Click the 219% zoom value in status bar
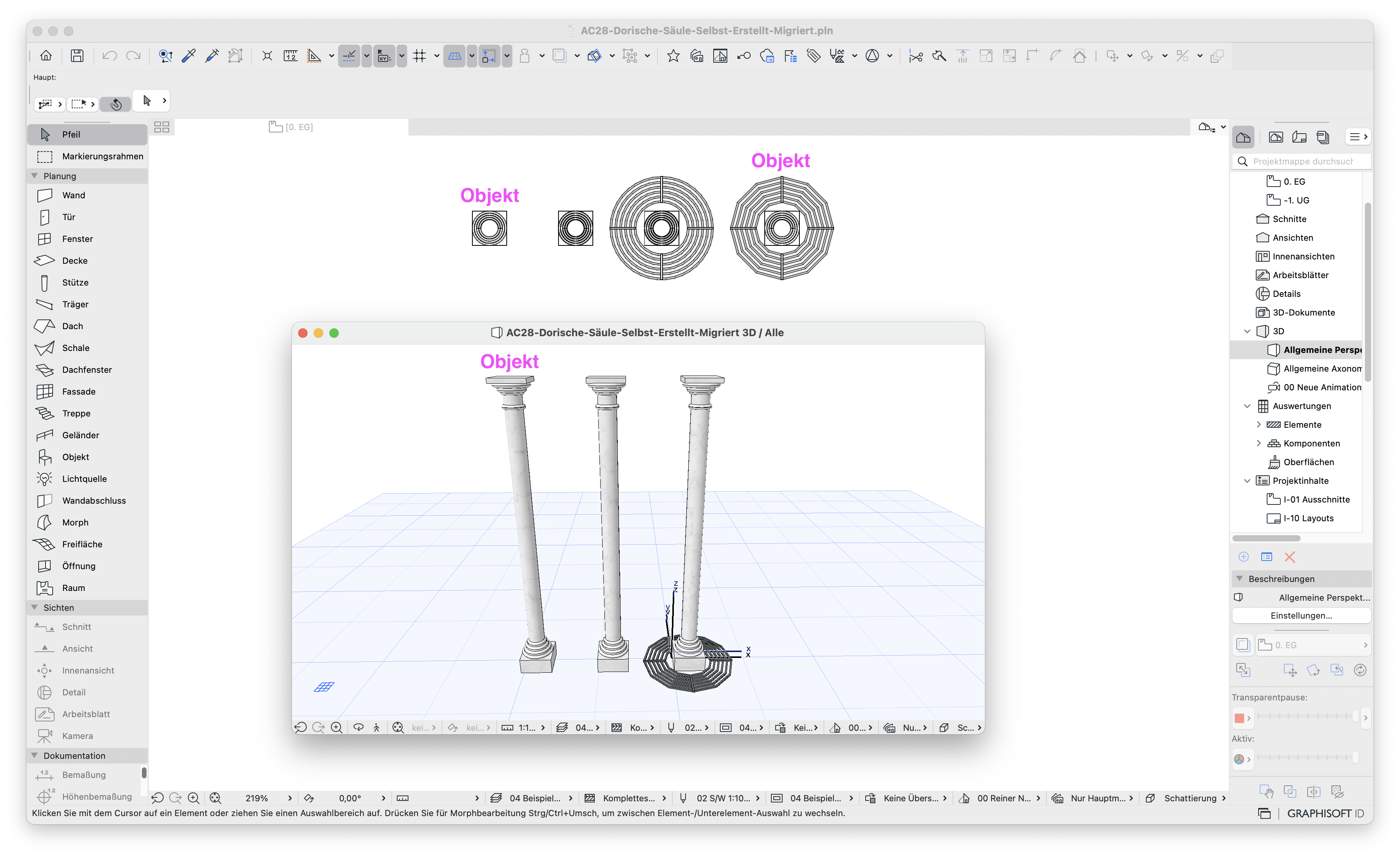The height and width of the screenshot is (857, 1400). 256,798
